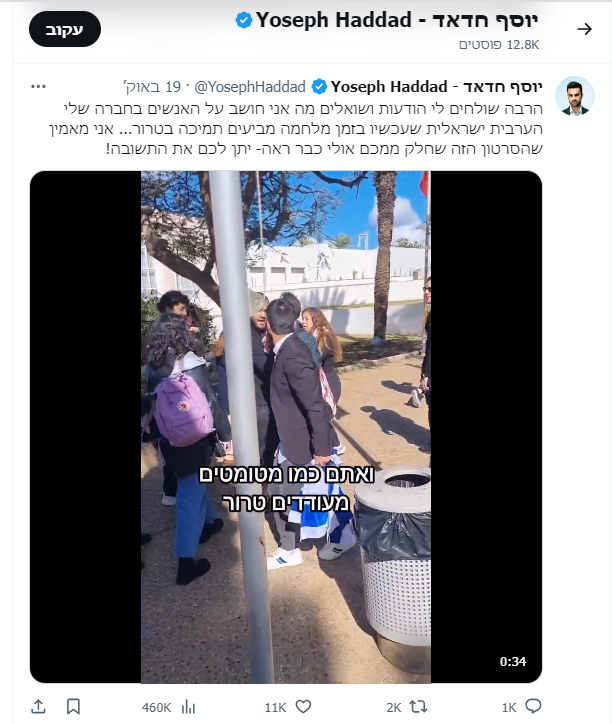612x724 pixels.
Task: Like the post with the heart icon
Action: pyautogui.click(x=303, y=706)
